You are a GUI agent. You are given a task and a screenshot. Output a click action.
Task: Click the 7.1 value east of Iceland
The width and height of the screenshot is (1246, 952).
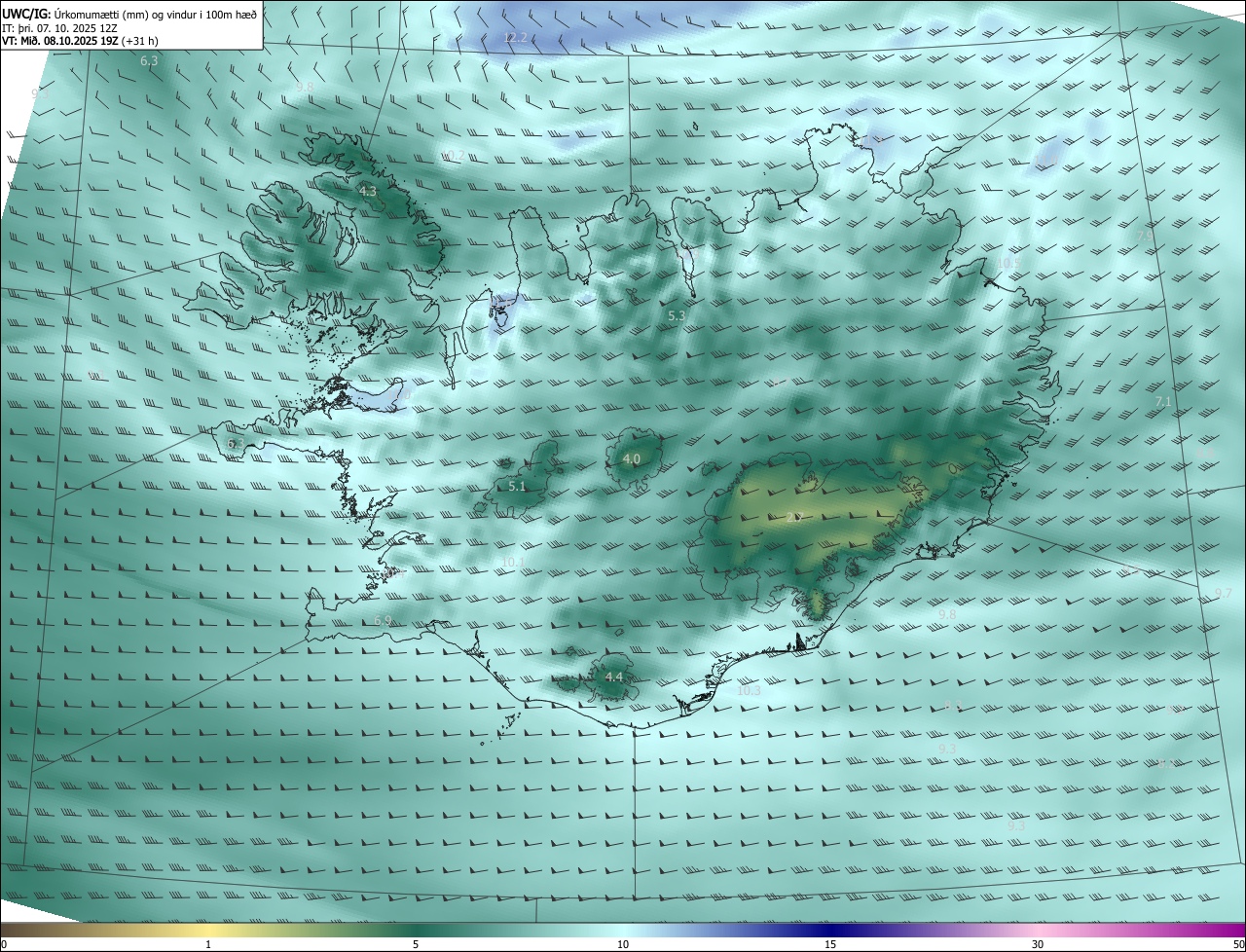tap(1162, 401)
